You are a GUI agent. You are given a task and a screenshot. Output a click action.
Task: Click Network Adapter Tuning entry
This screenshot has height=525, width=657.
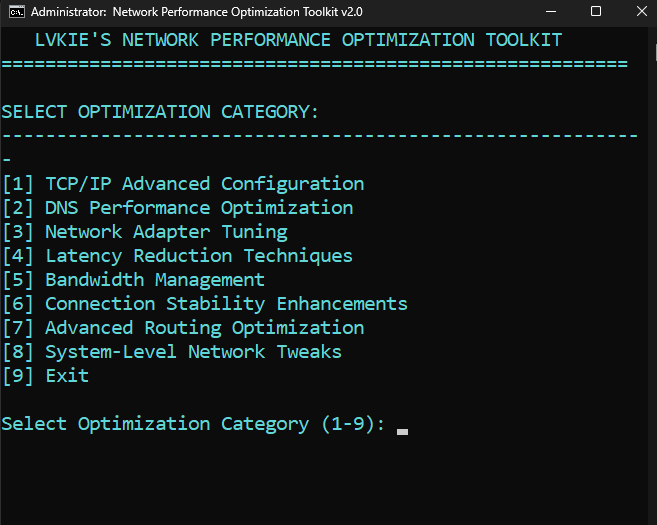(145, 232)
